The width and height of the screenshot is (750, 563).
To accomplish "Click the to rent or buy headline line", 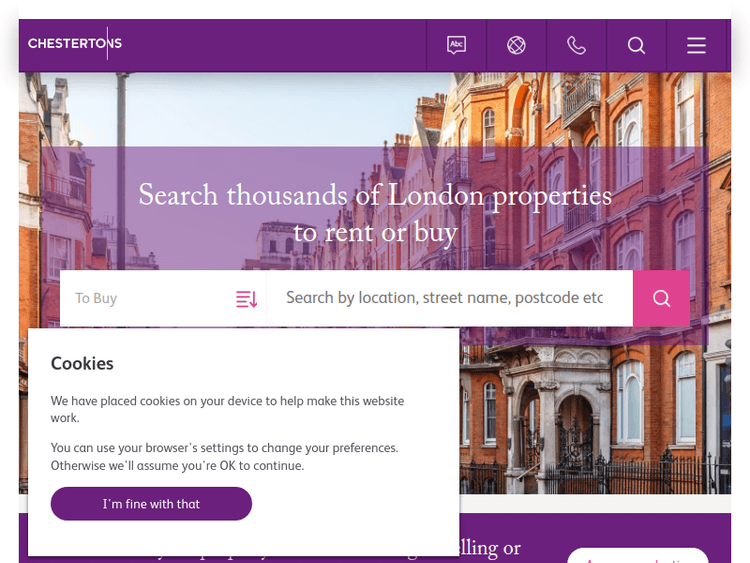I will 375,233.
